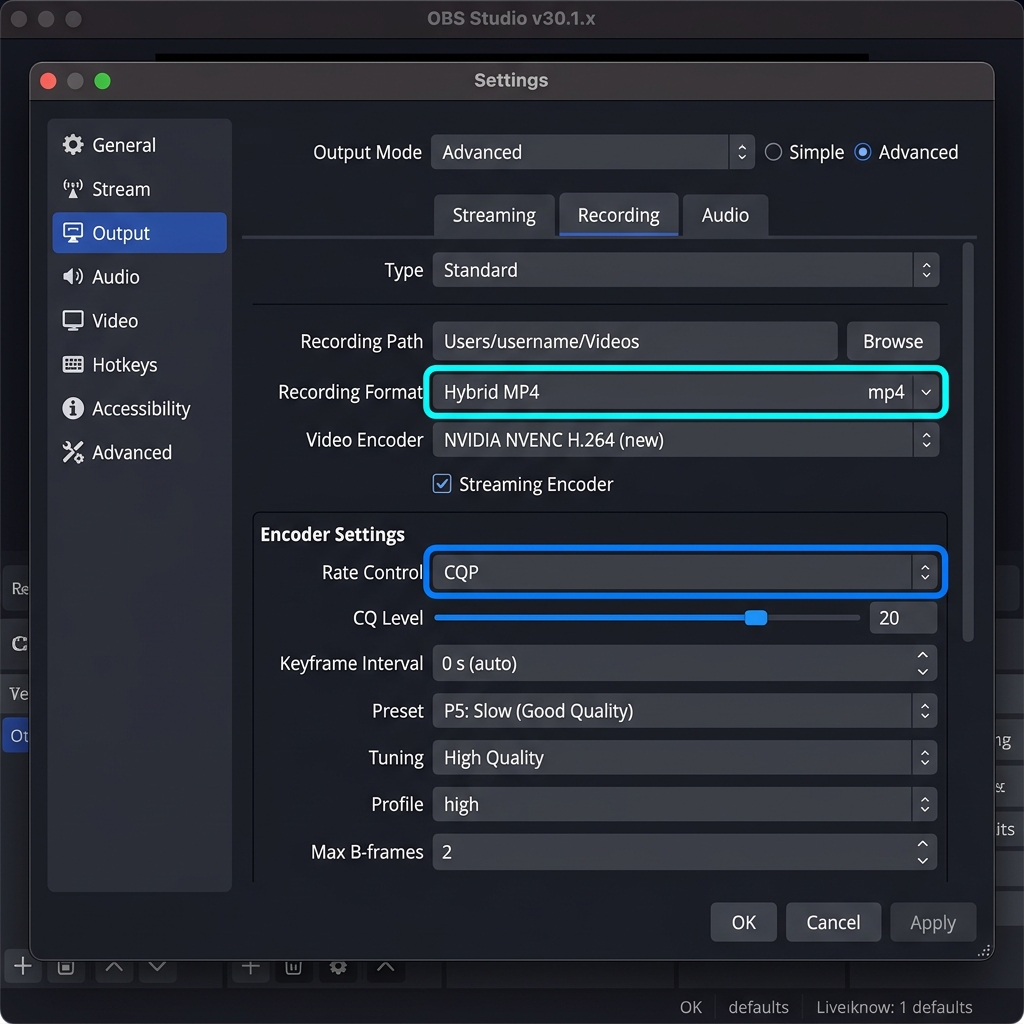Click the CQ Level value field showing 20
The image size is (1024, 1024).
click(x=903, y=618)
